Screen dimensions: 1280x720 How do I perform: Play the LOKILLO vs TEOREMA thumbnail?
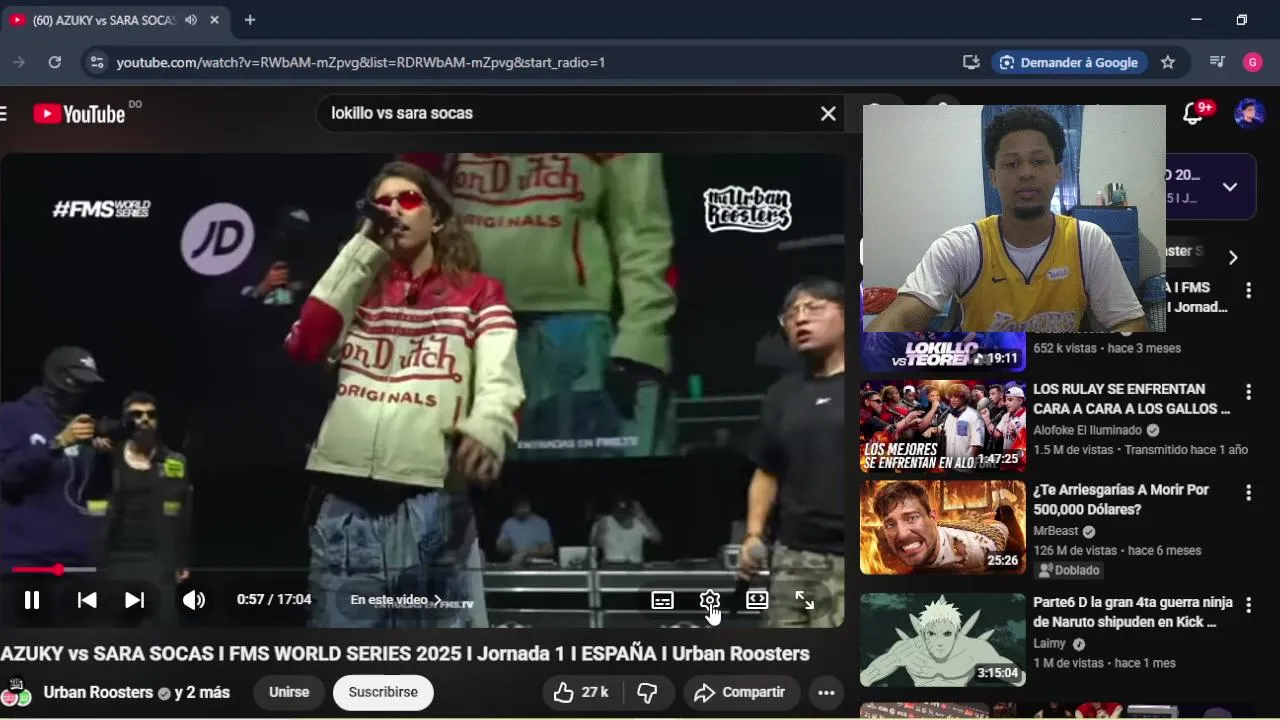[943, 352]
